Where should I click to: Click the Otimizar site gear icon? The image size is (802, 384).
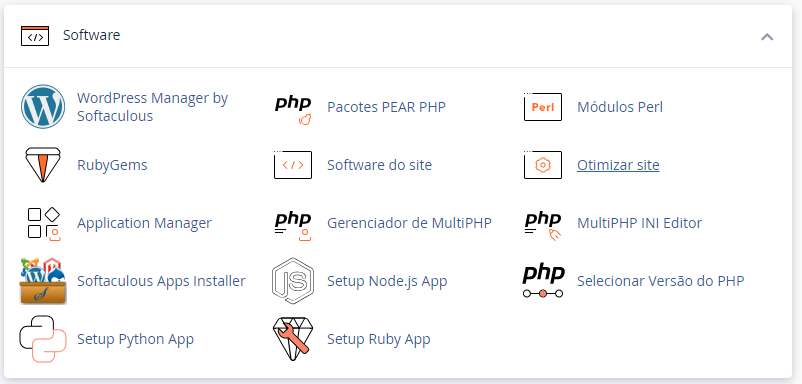click(543, 165)
